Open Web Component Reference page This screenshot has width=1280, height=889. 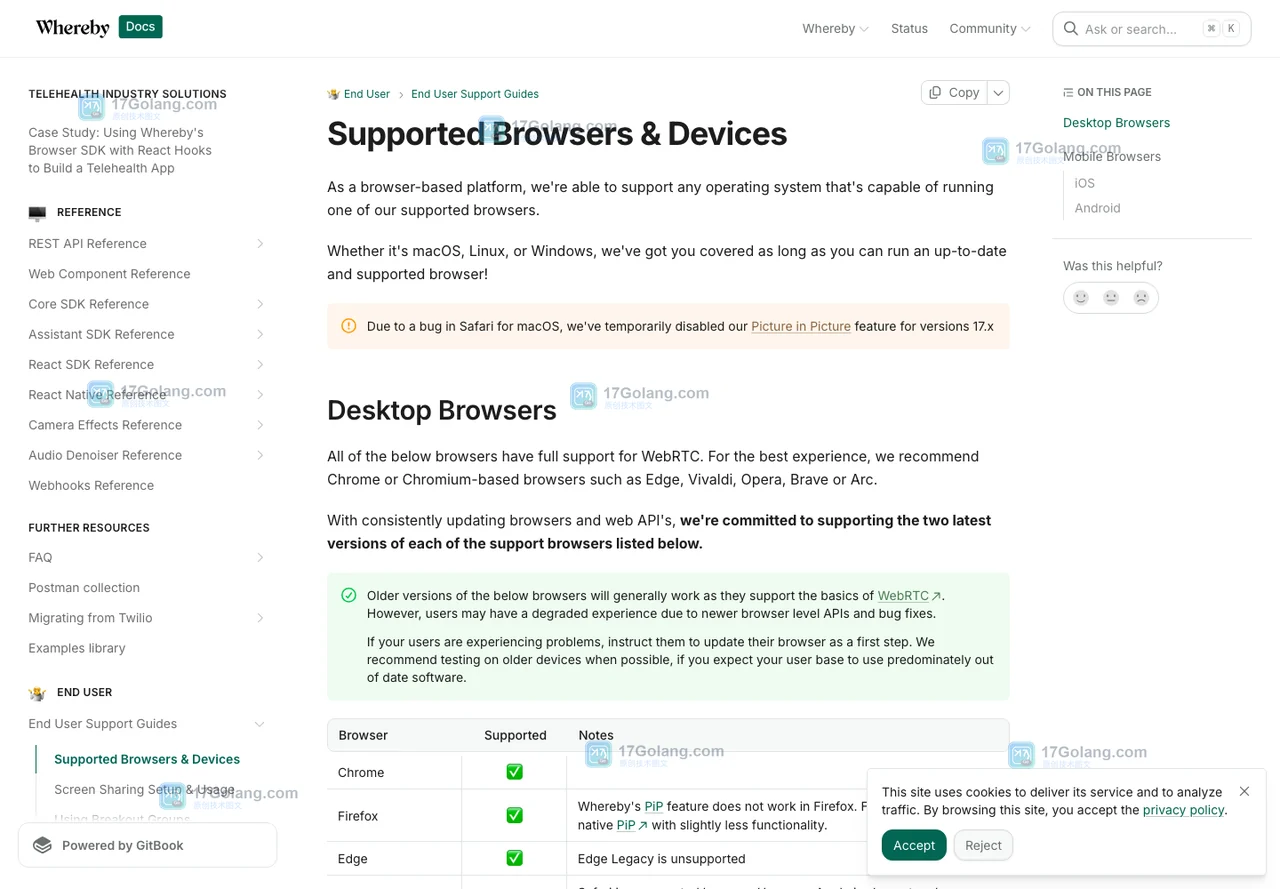click(109, 274)
